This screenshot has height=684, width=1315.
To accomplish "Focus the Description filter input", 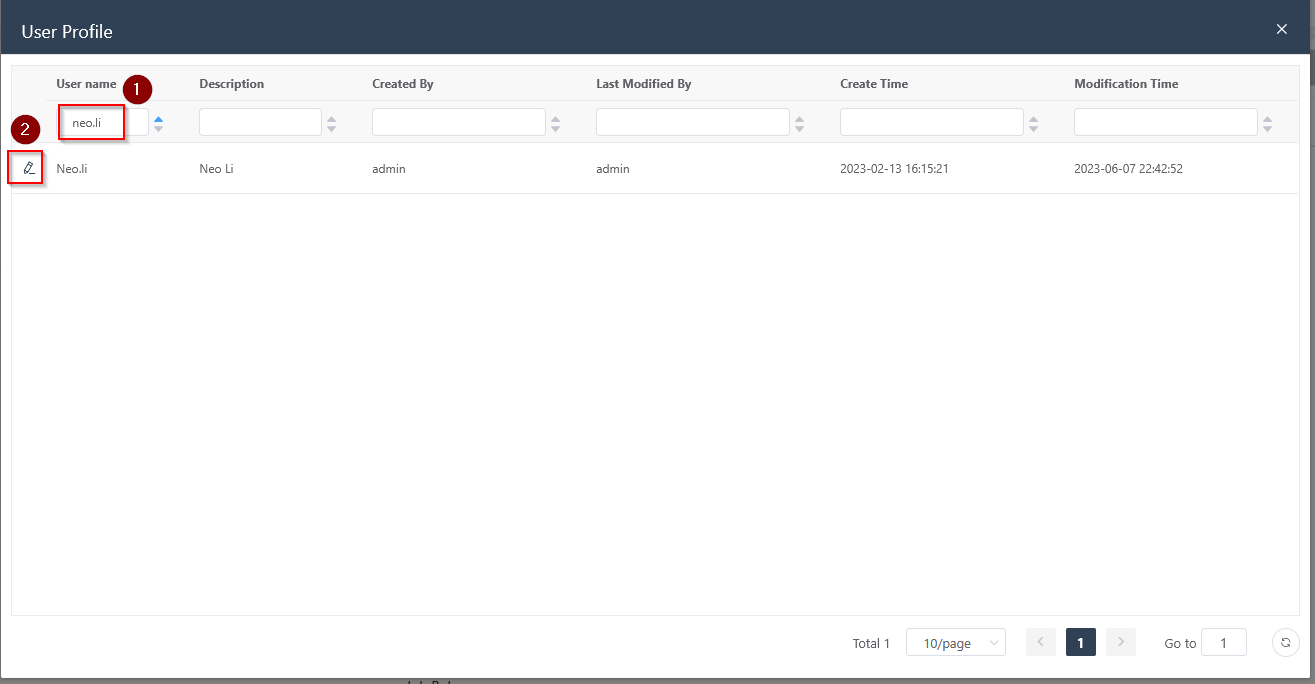I will (x=260, y=123).
